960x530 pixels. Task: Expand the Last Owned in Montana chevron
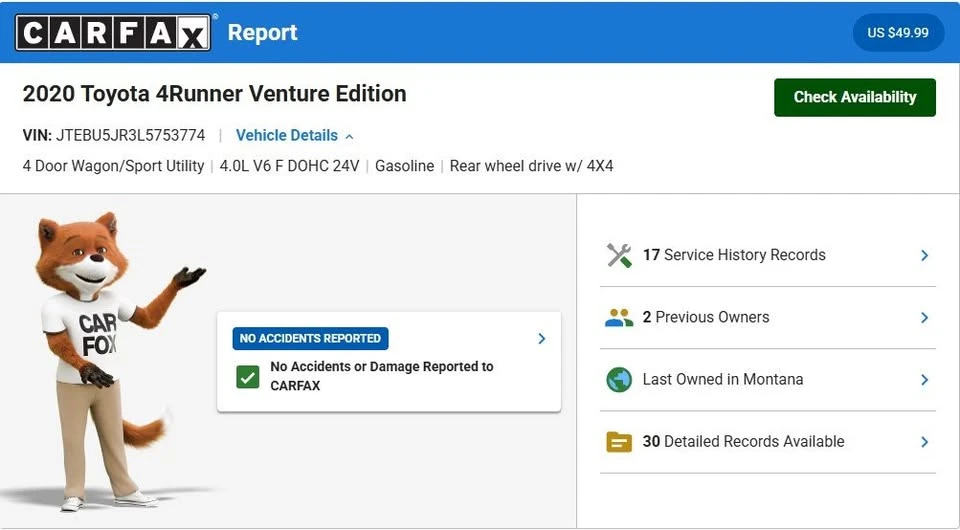click(924, 380)
